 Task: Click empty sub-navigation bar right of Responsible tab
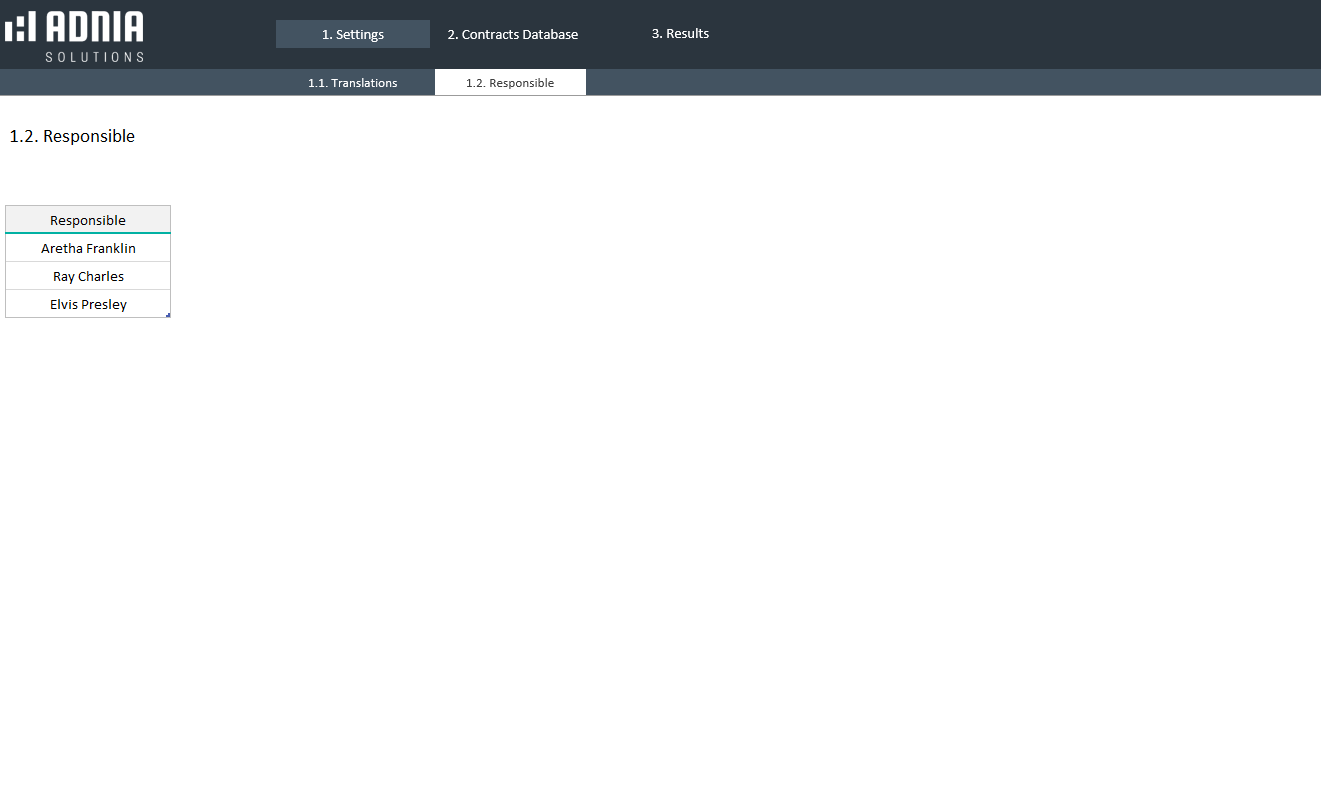[x=900, y=83]
